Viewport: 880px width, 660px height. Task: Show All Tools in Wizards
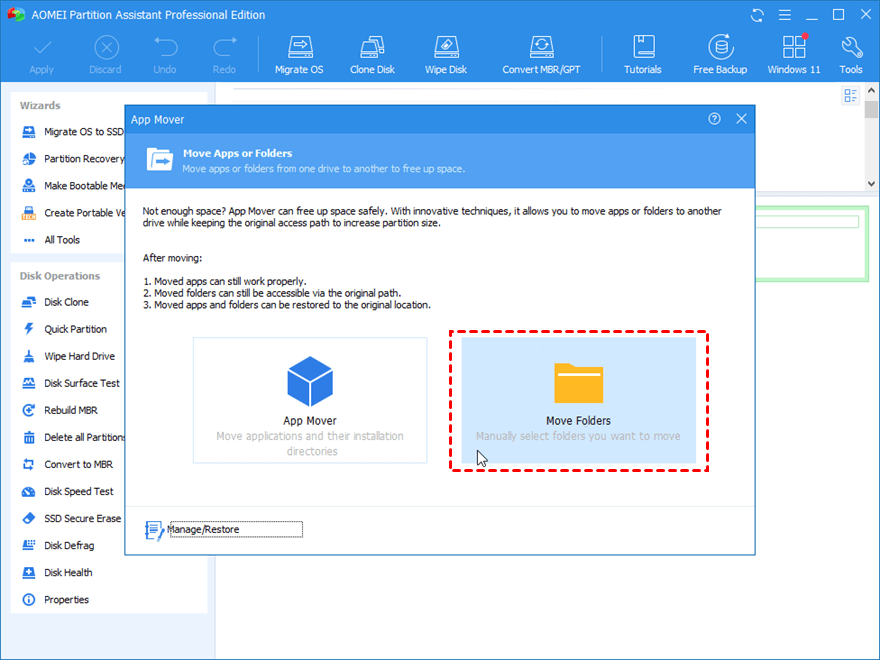[51, 240]
